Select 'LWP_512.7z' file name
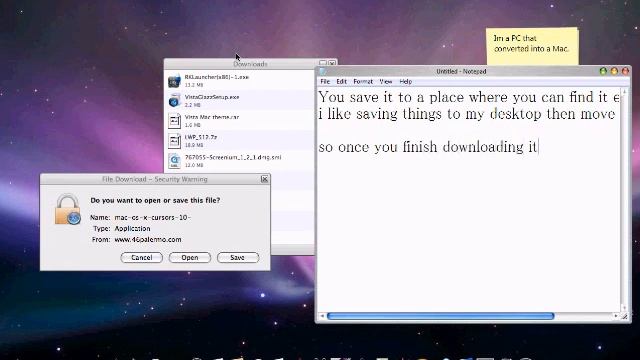Screen dimensions: 640x360 201,137
